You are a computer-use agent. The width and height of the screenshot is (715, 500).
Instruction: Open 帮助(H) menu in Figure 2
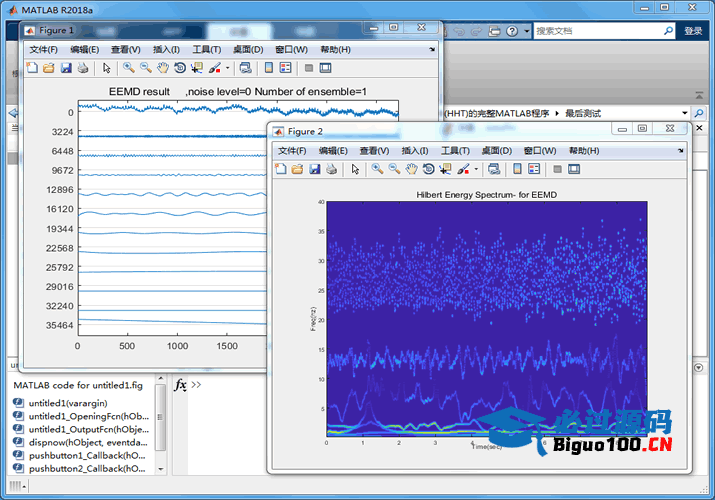point(584,150)
